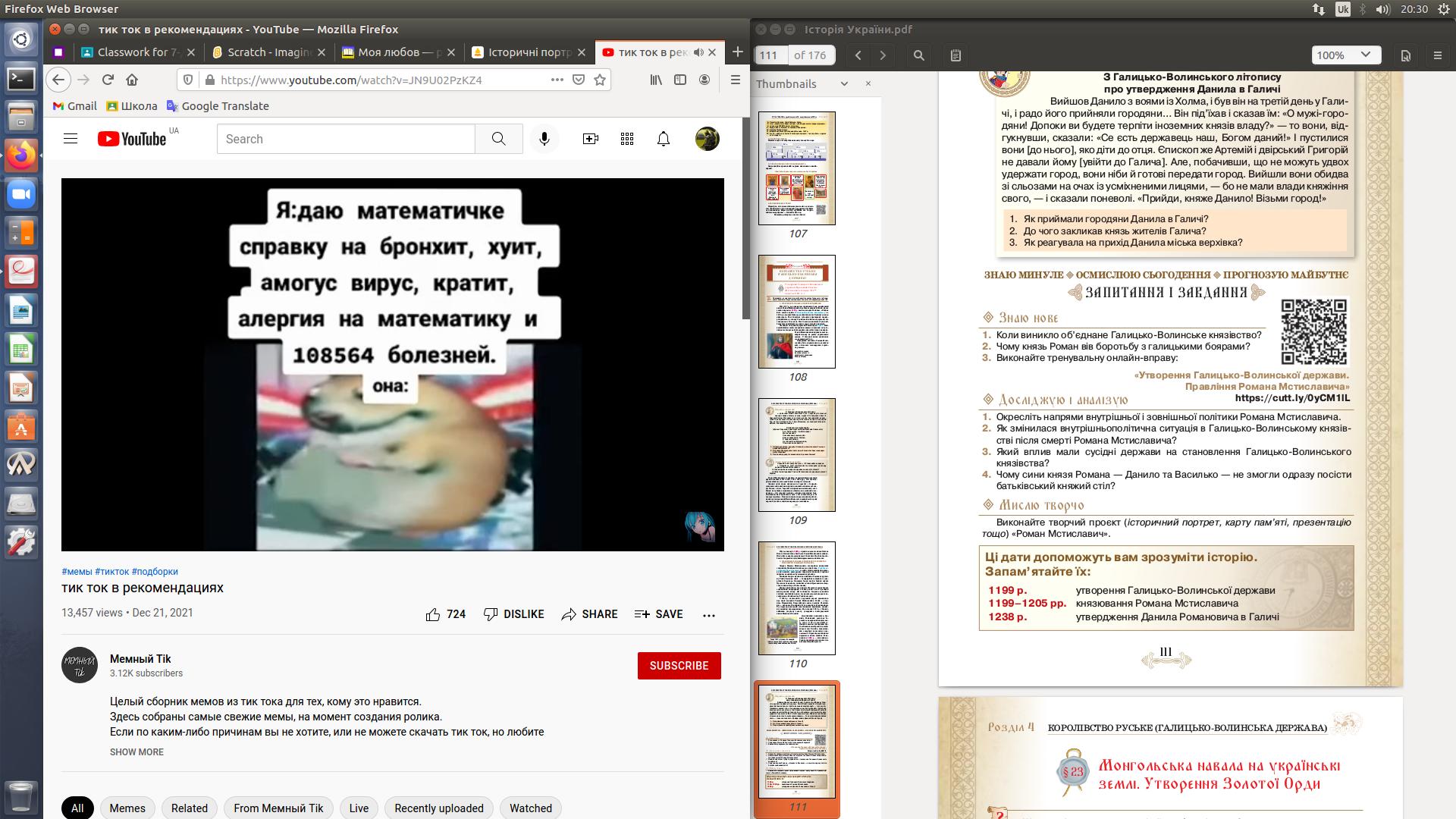Open page 108 thumbnail
The height and width of the screenshot is (819, 1456).
pyautogui.click(x=797, y=312)
